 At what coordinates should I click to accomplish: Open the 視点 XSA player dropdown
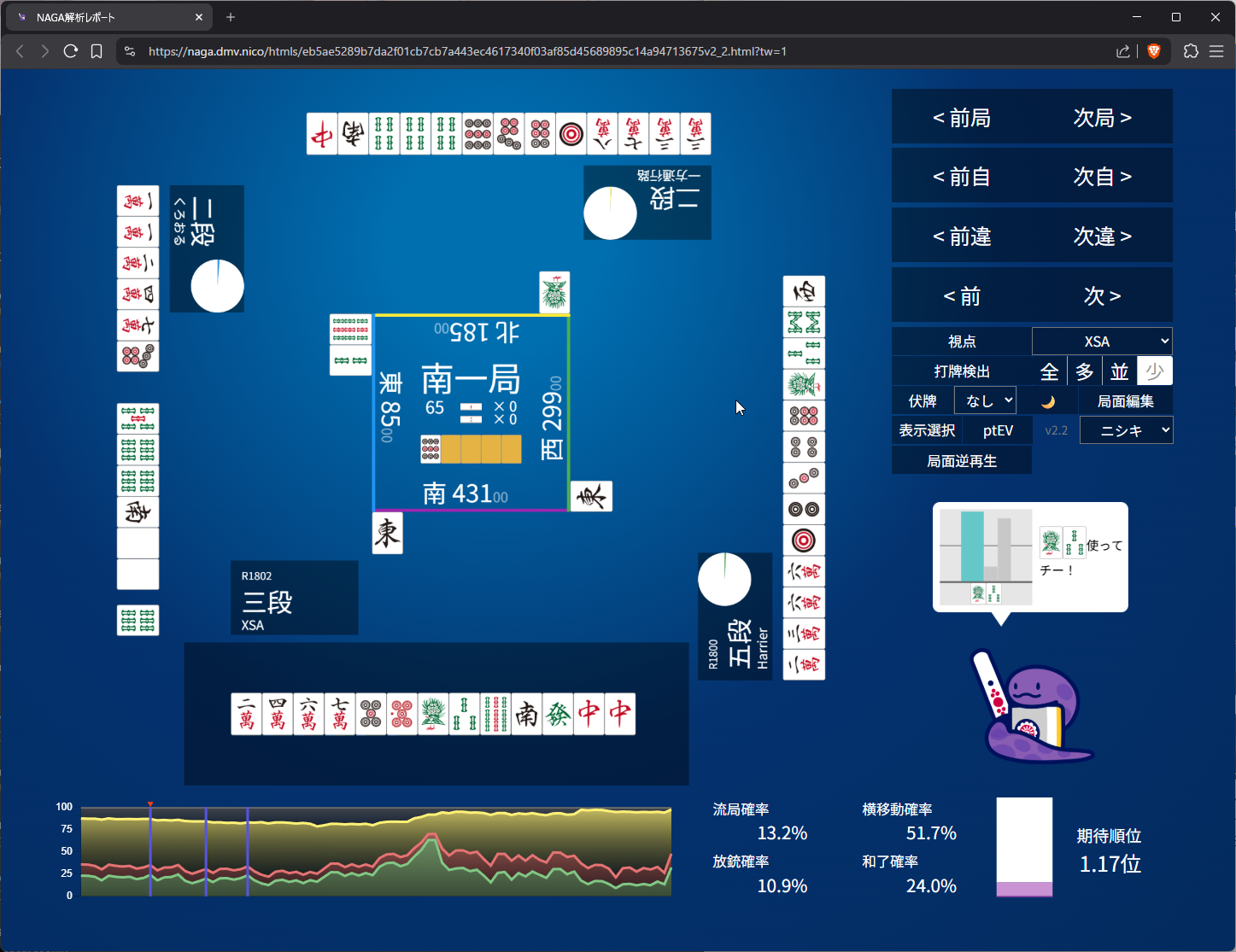tap(1102, 342)
